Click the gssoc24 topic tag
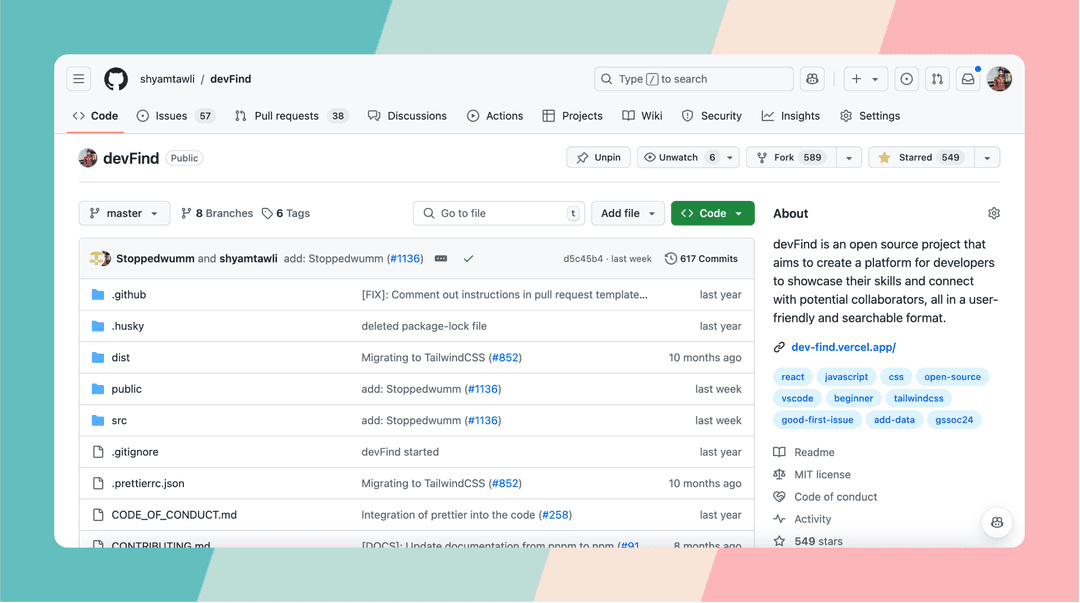This screenshot has height=603, width=1080. click(954, 420)
